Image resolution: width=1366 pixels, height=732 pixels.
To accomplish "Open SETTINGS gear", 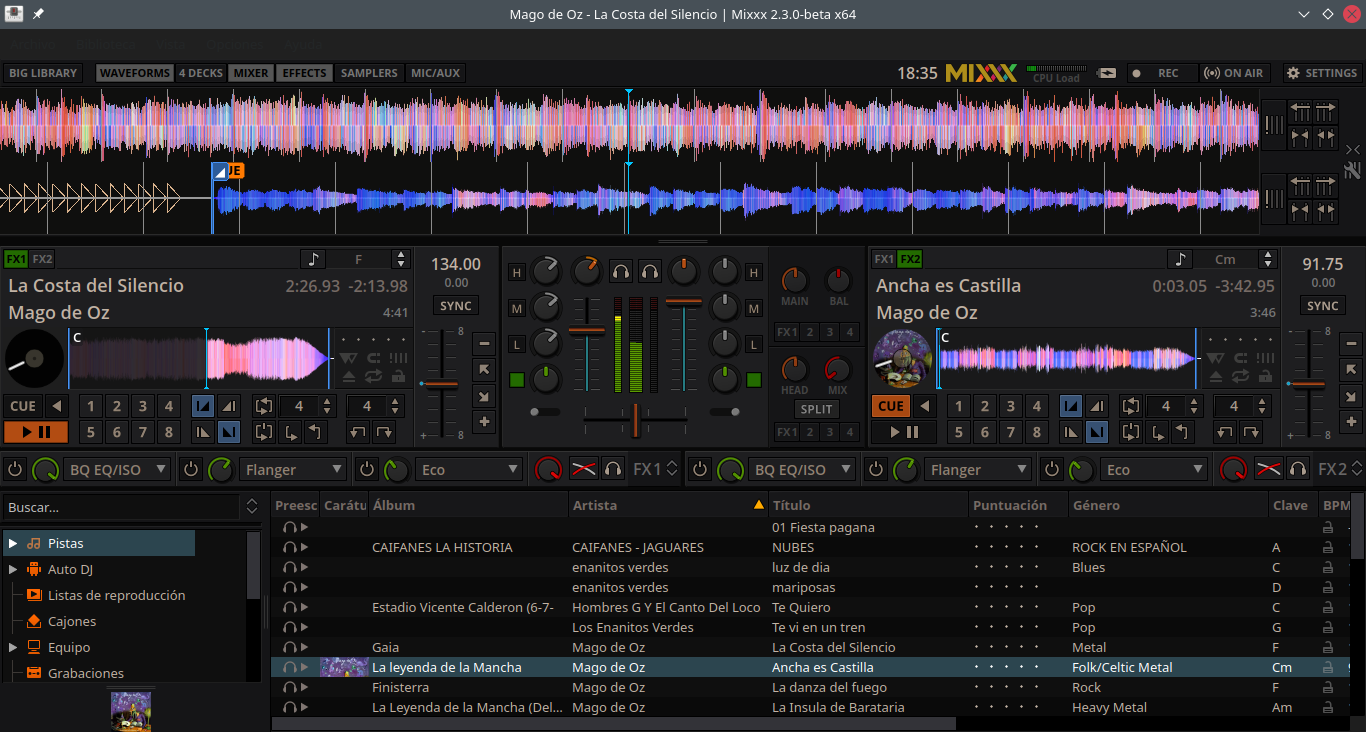I will (x=1322, y=73).
